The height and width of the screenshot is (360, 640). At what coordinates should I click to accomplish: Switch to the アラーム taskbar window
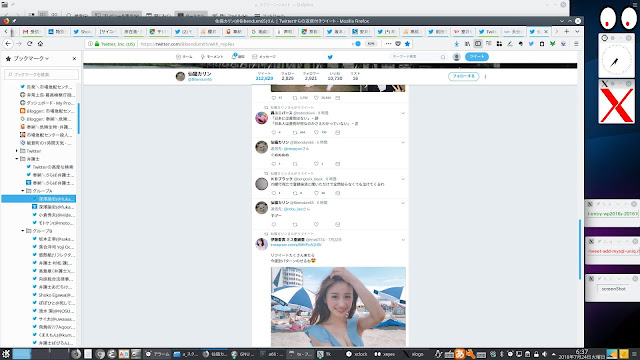[x=158, y=354]
